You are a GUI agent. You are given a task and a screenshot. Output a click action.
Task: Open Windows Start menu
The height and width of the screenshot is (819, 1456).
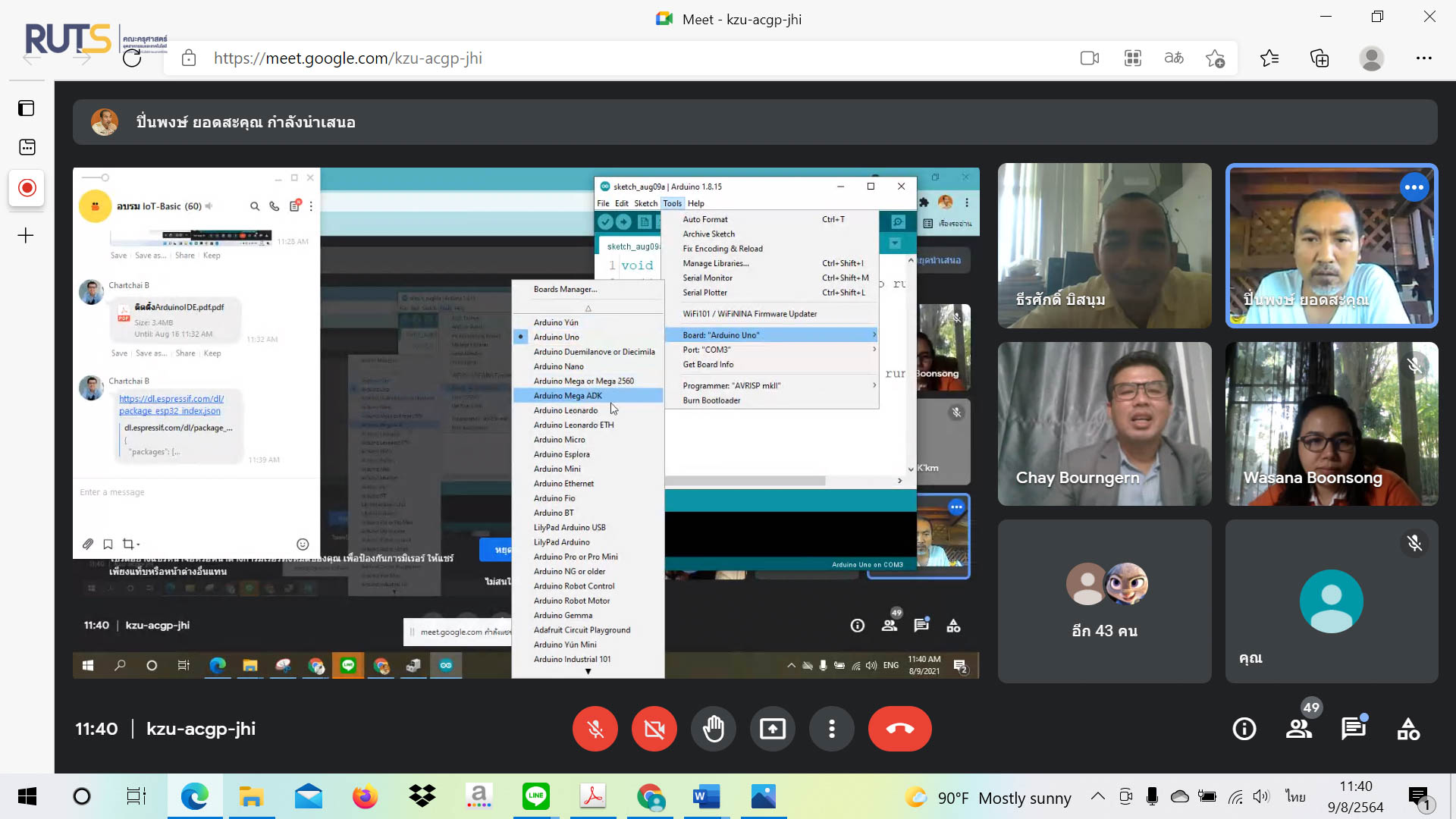click(x=27, y=796)
